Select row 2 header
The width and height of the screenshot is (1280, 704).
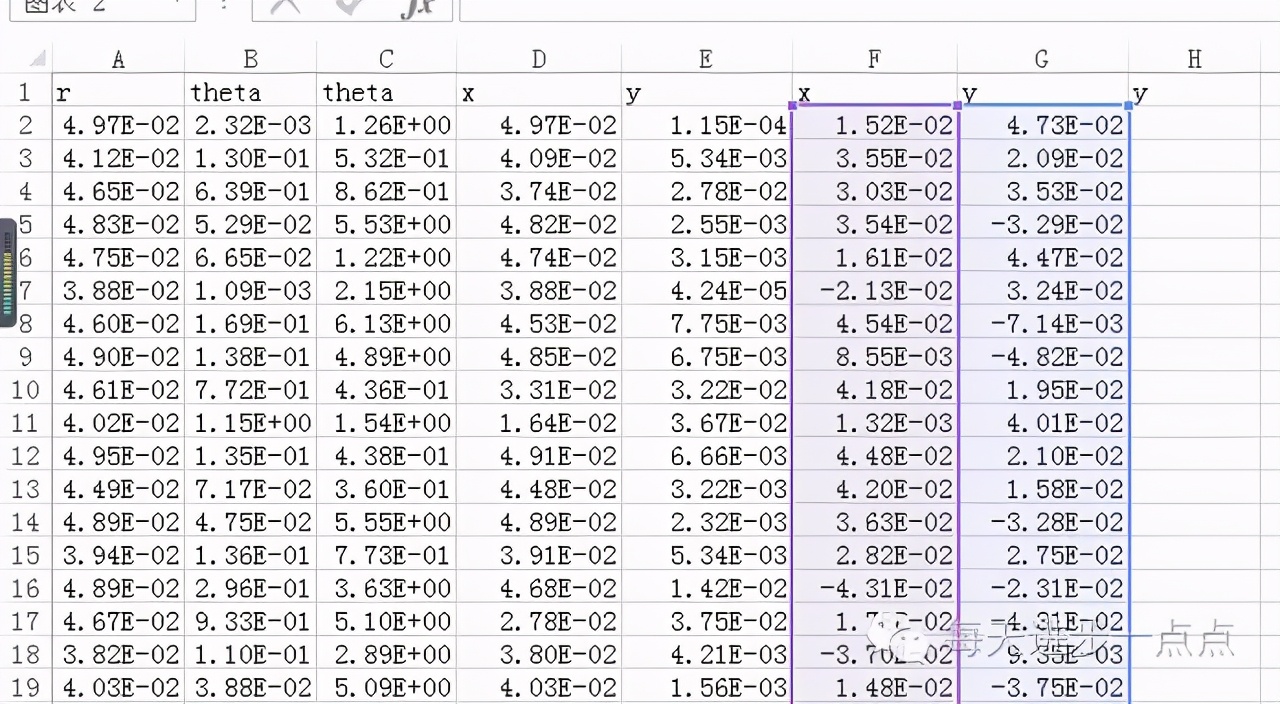[26, 125]
